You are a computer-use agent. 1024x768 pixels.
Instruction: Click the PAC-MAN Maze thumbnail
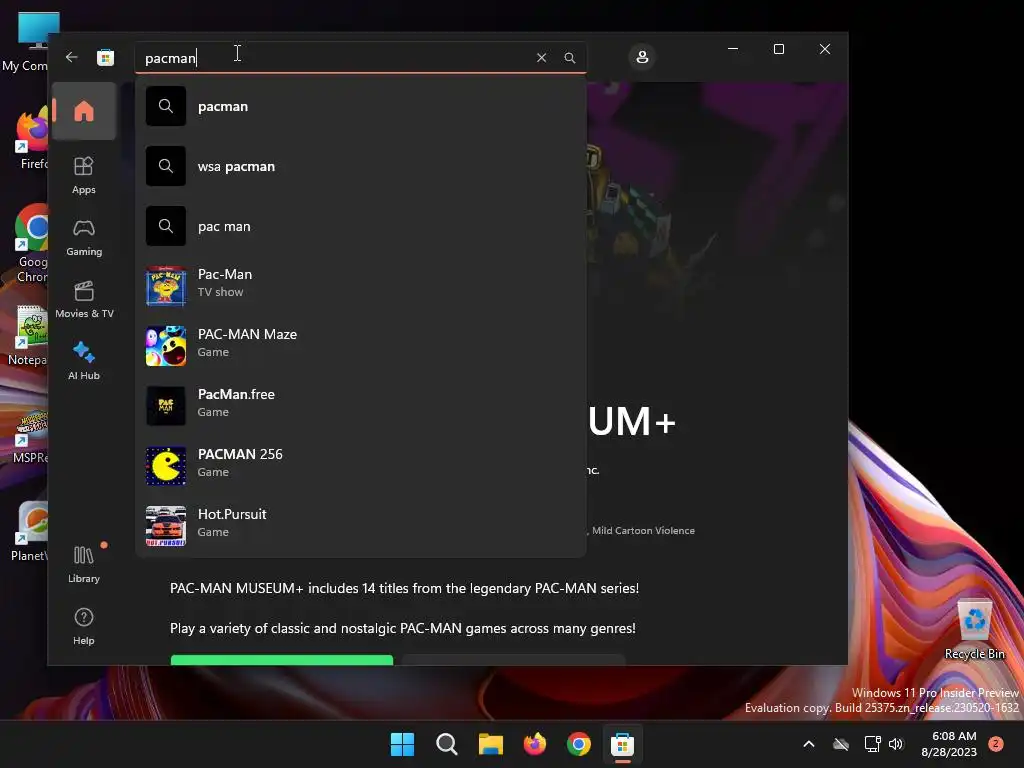165,345
